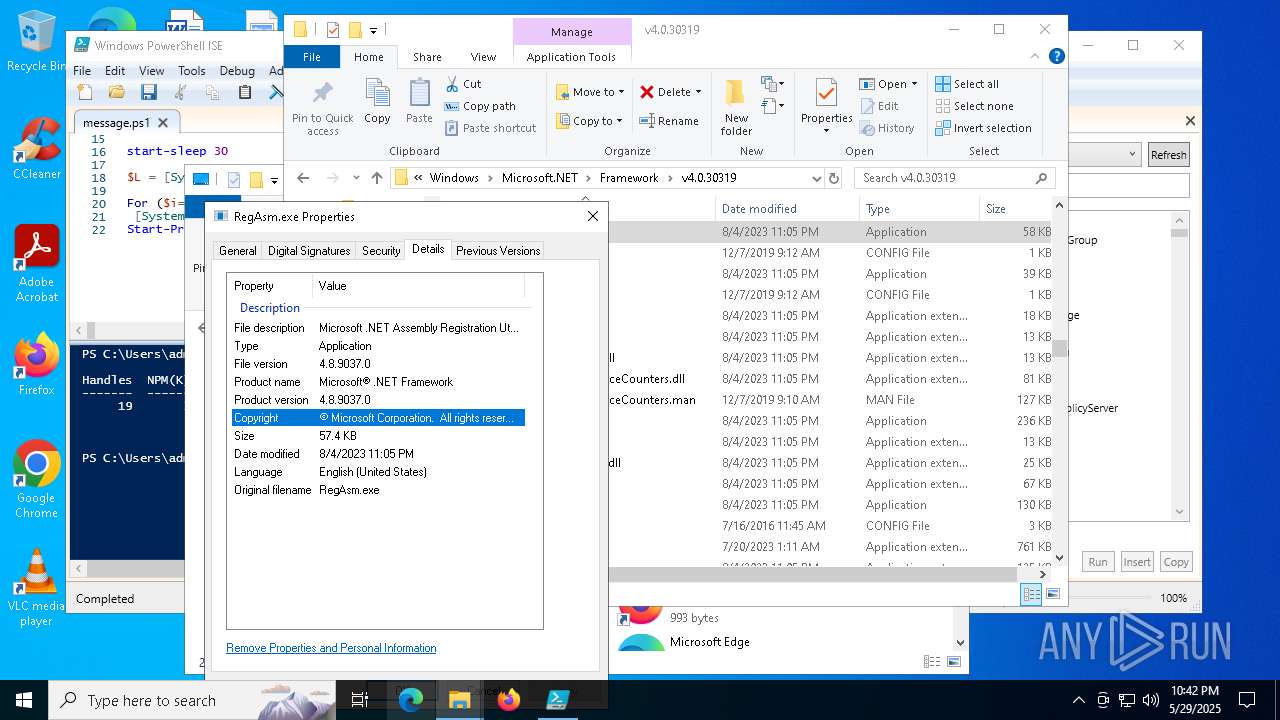Screen dimensions: 1280x720
Task: Select the File version property row
Action: pyautogui.click(x=378, y=364)
